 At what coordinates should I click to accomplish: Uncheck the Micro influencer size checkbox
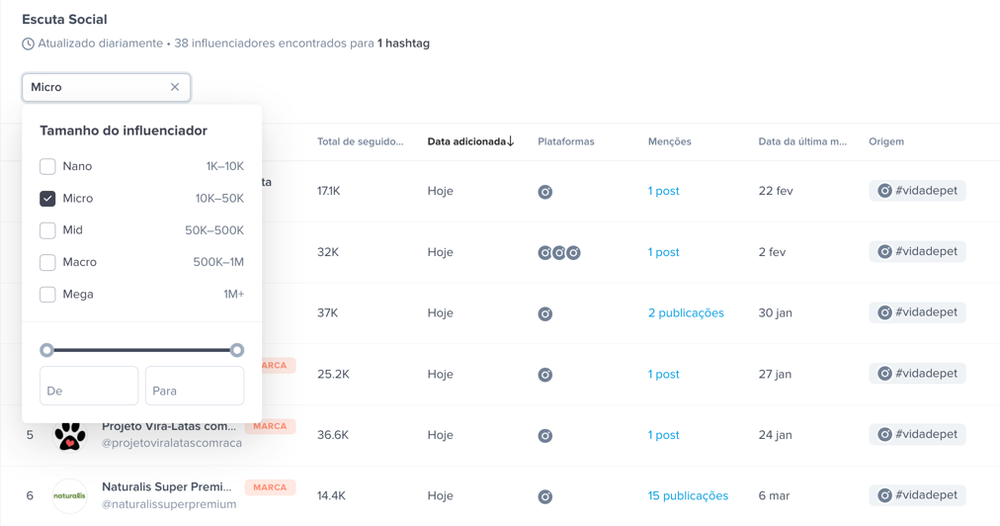tap(48, 198)
